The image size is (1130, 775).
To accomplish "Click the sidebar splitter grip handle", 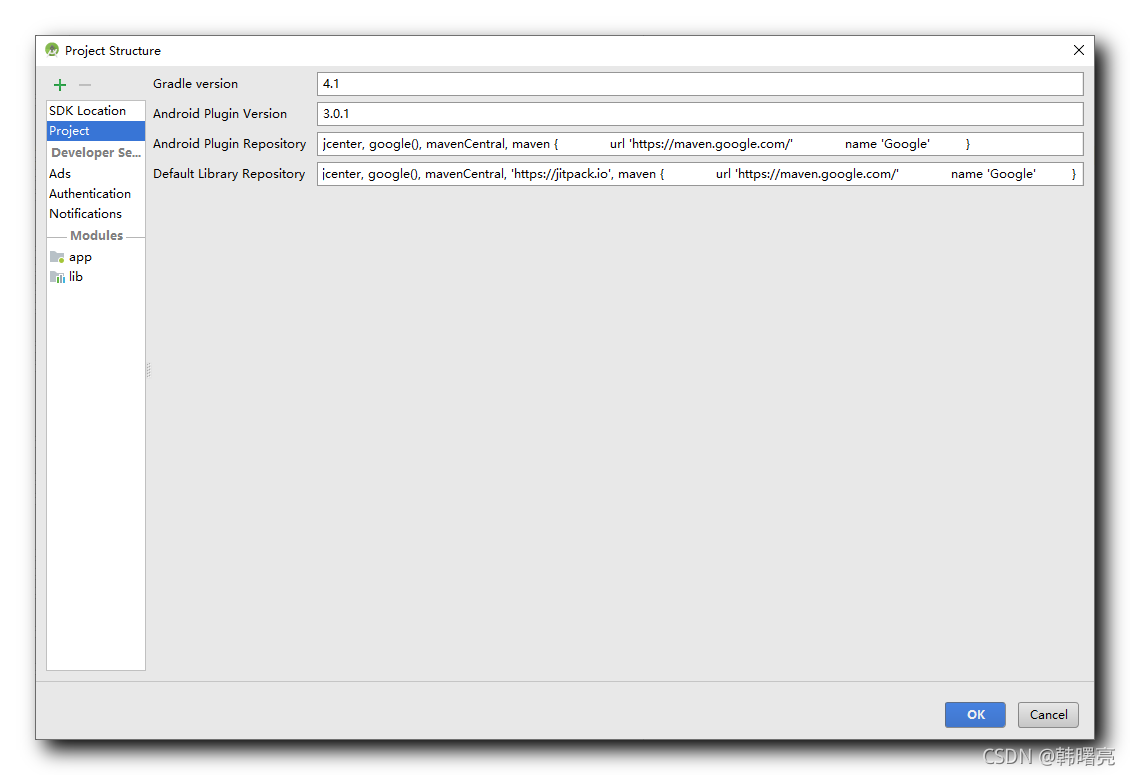I will pos(148,371).
